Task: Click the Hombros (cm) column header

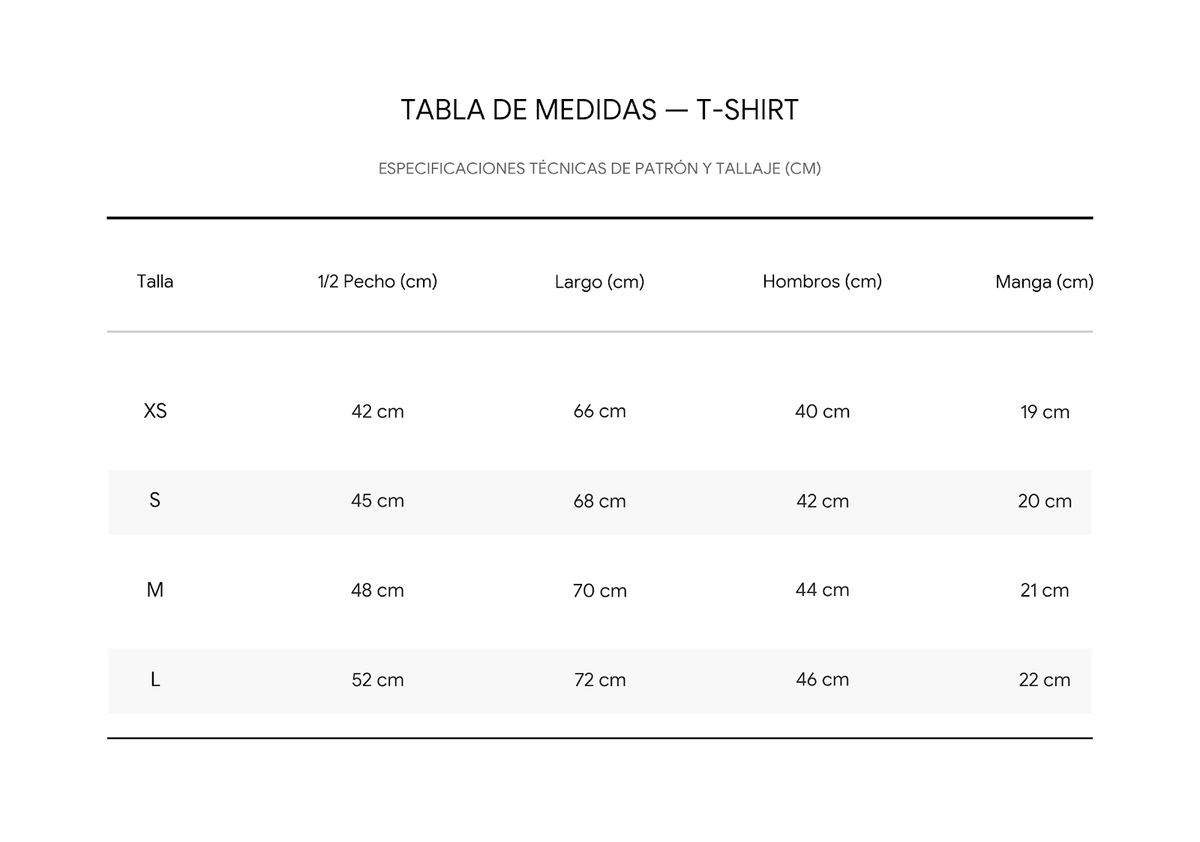Action: click(822, 282)
